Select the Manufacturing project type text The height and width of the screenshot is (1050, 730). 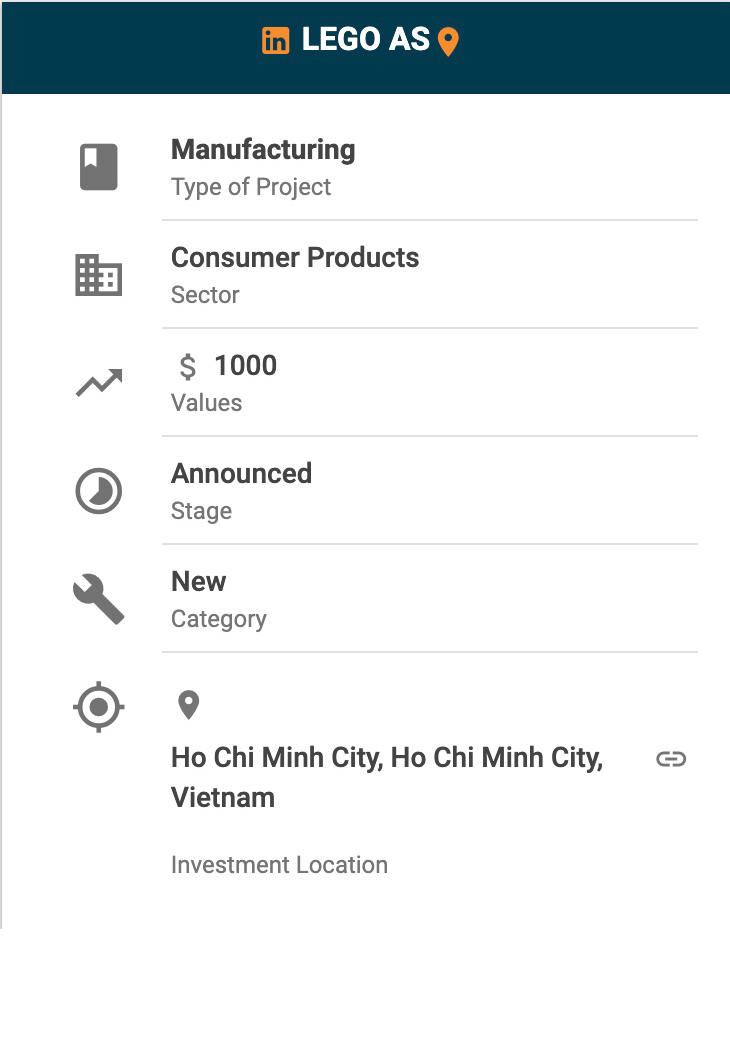coord(263,150)
